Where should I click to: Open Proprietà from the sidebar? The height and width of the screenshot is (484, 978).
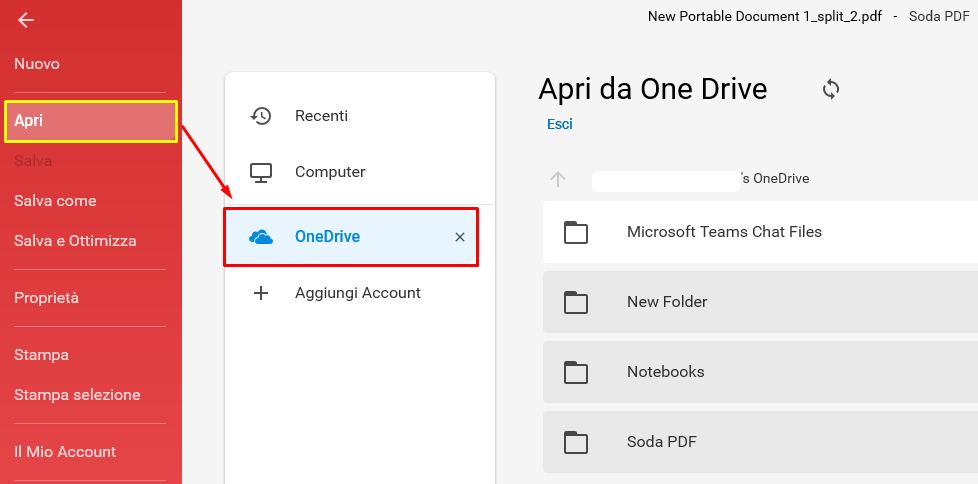46,298
